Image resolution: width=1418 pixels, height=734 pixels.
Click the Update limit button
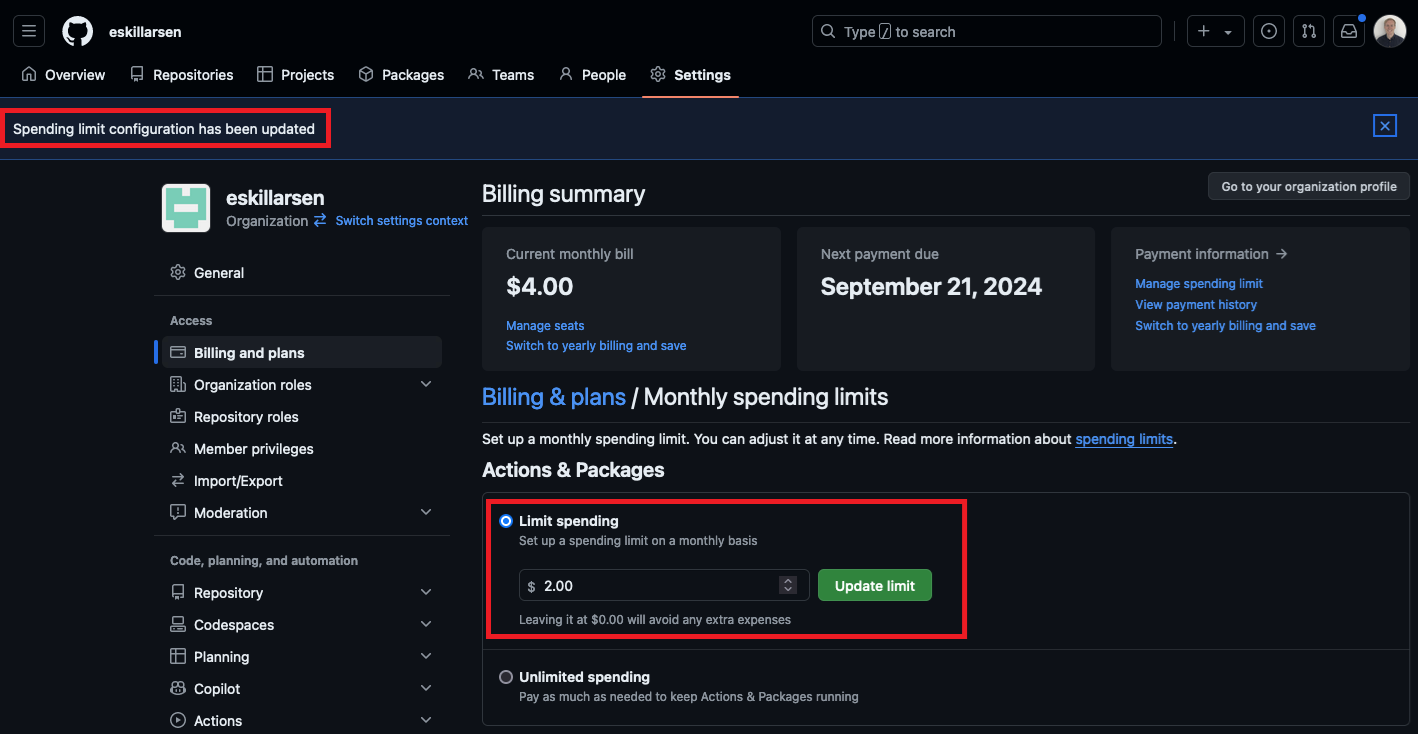coord(875,586)
